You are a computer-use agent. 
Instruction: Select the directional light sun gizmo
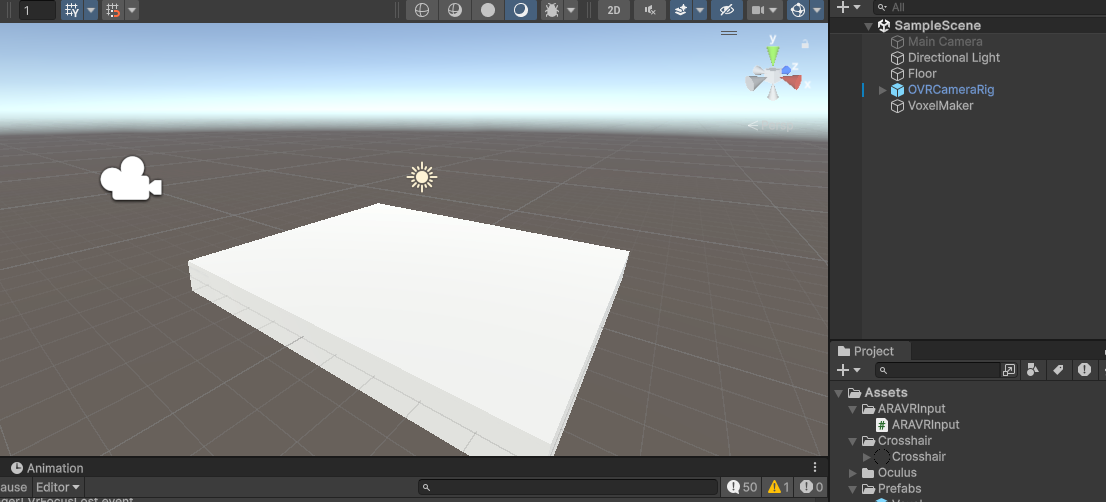[x=422, y=177]
